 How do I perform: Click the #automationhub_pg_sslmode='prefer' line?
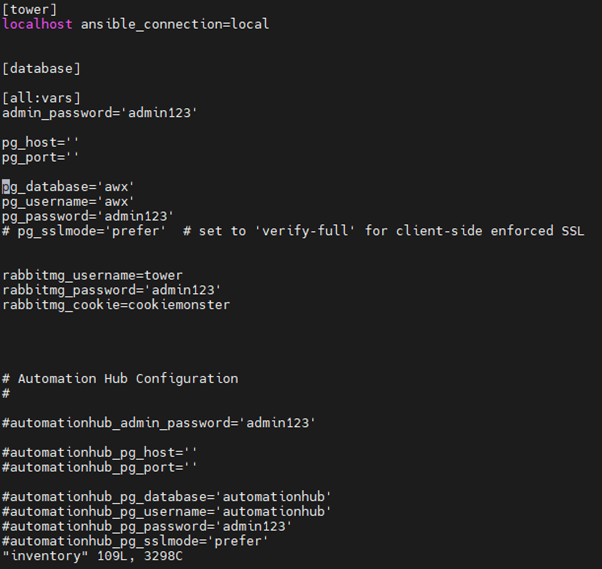[x=135, y=540]
